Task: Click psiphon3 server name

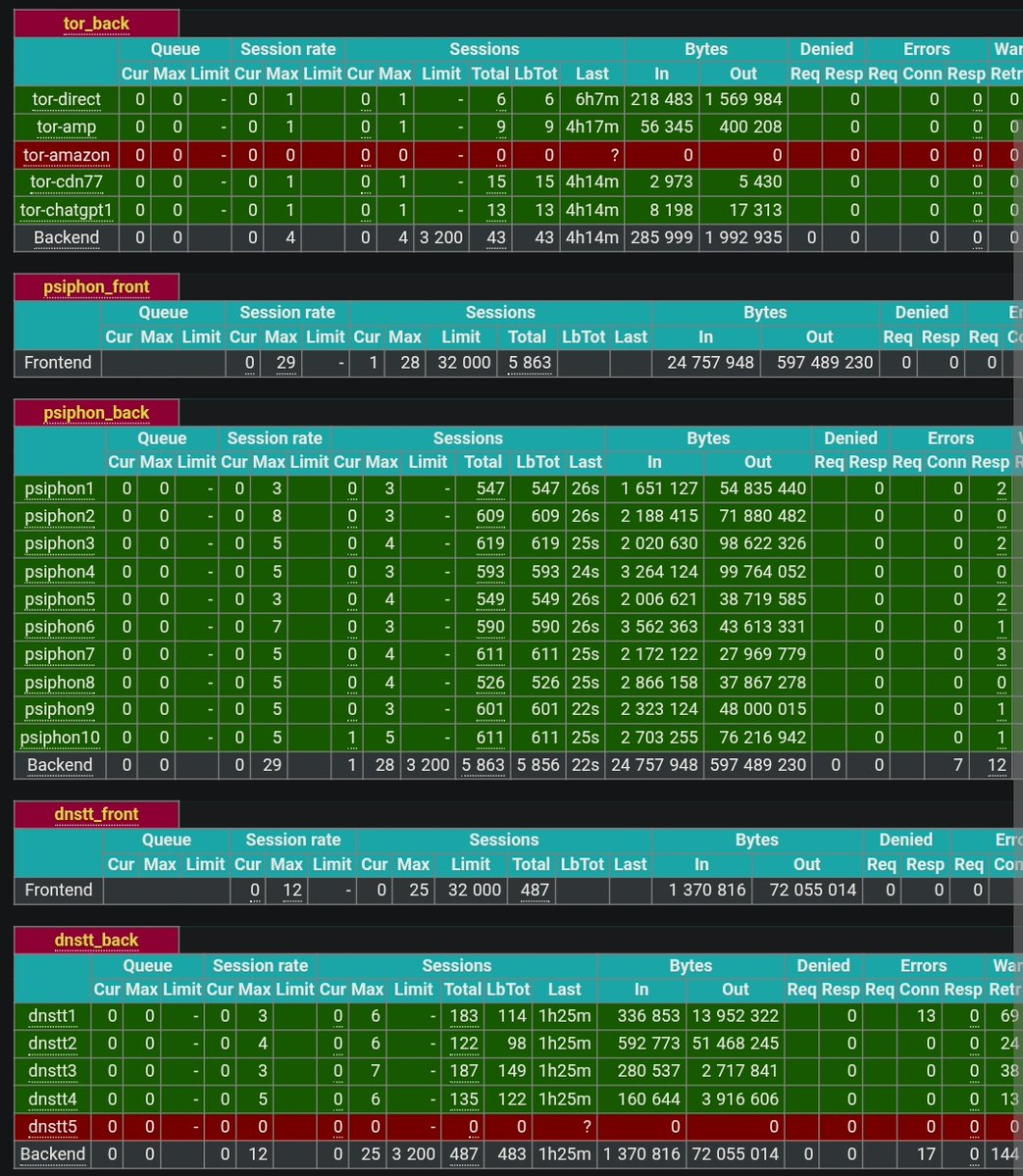Action: point(59,543)
